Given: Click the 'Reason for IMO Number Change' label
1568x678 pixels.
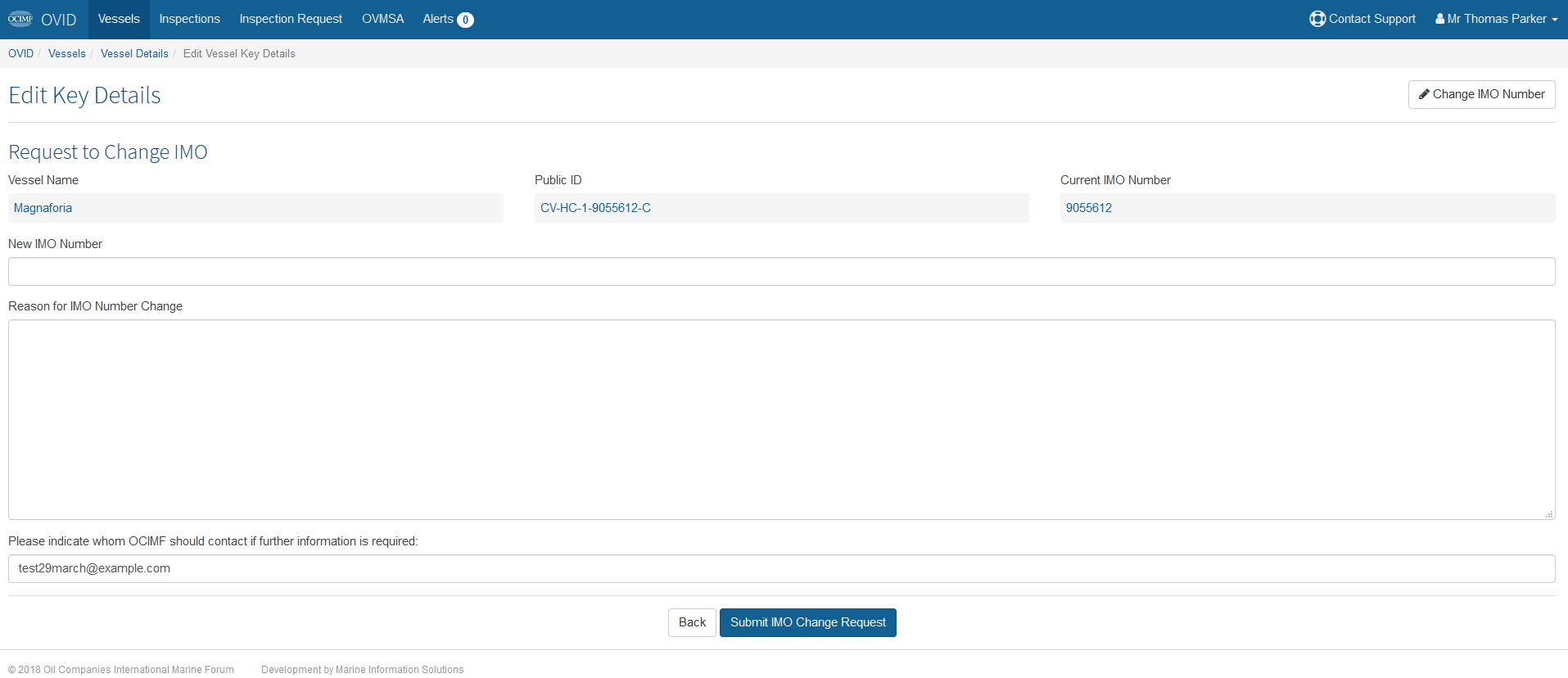Looking at the screenshot, I should coord(95,306).
